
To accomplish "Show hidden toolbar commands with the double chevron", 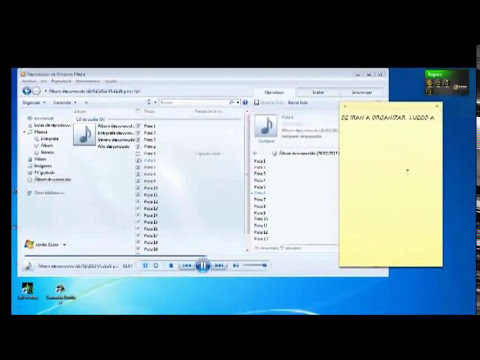I will pos(86,102).
